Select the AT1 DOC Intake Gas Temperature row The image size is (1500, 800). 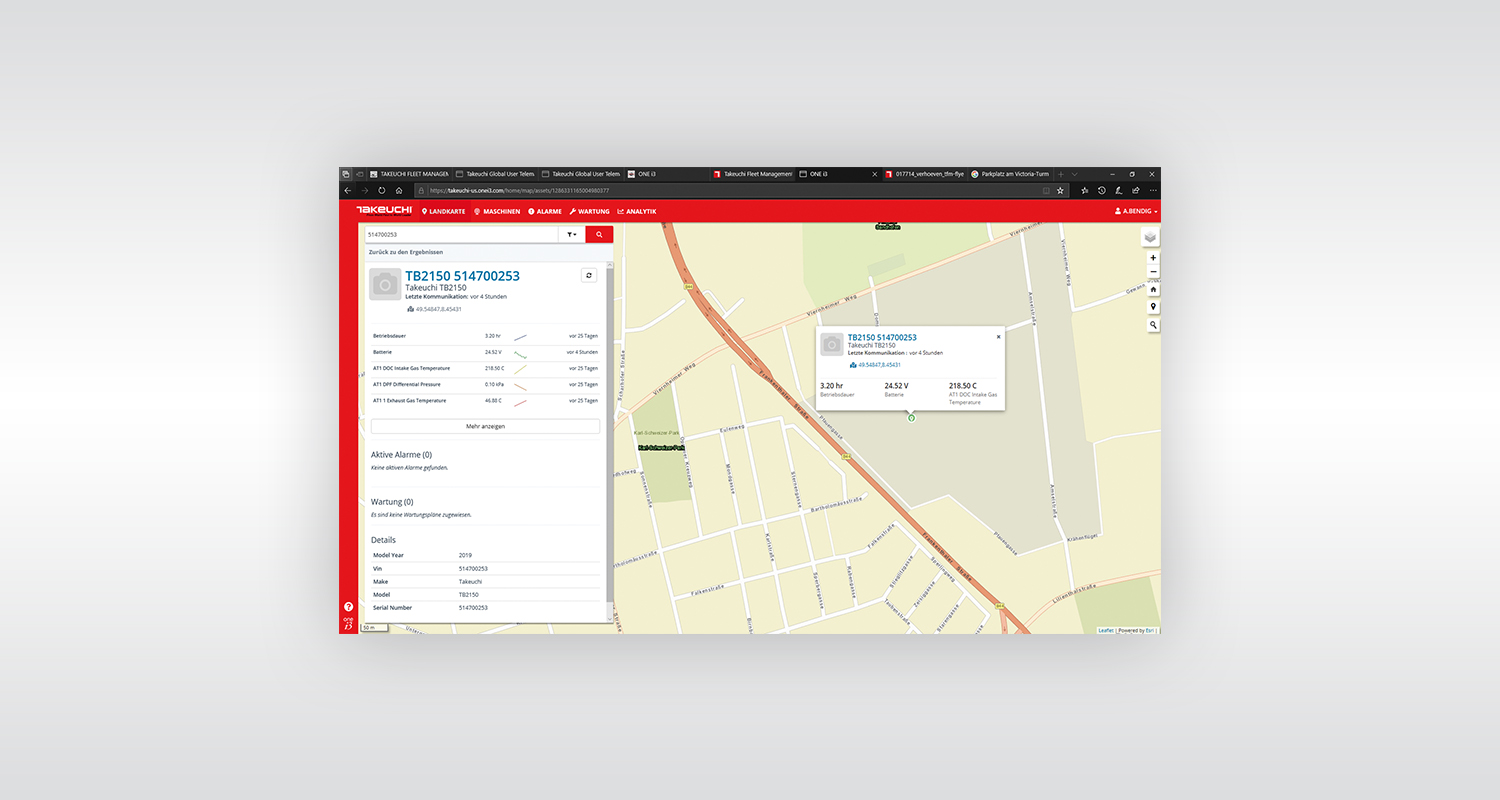tap(485, 368)
